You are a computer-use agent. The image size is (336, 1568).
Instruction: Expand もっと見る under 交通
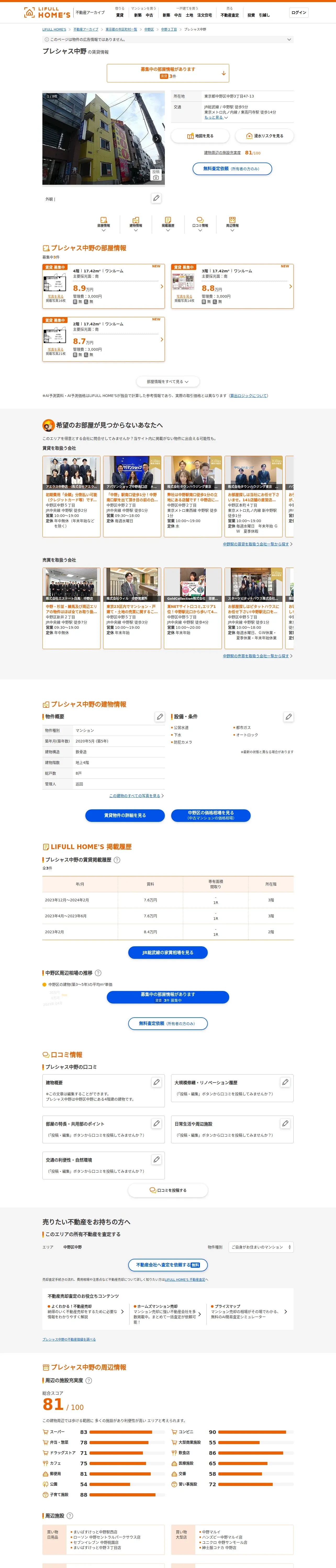[216, 118]
